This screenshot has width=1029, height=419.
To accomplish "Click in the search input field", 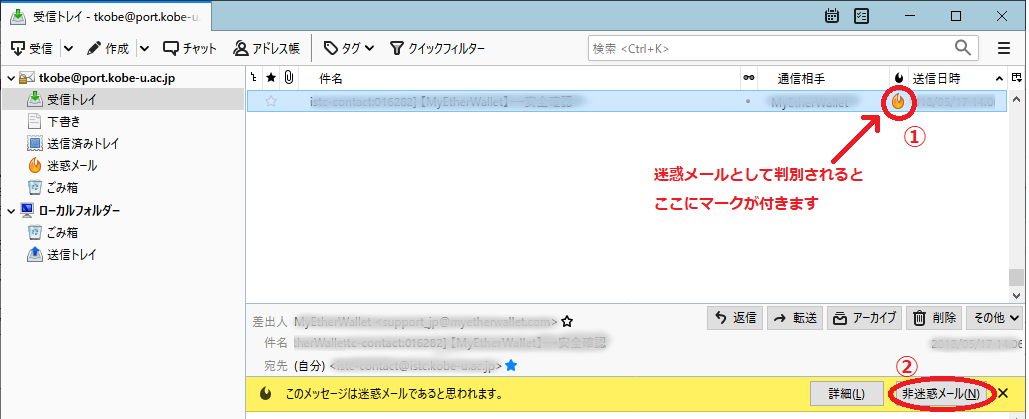I will click(768, 47).
